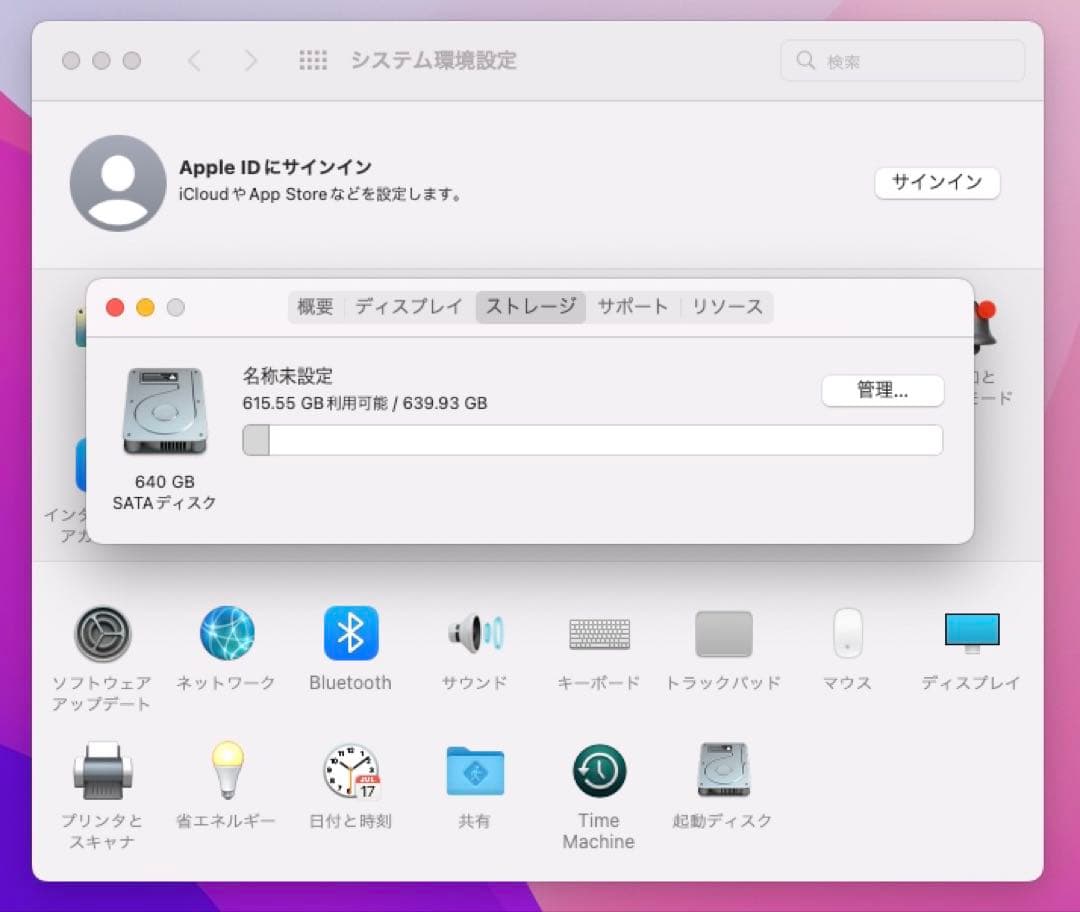This screenshot has width=1080, height=912.
Task: Switch to the サポート tab
Action: 633,307
